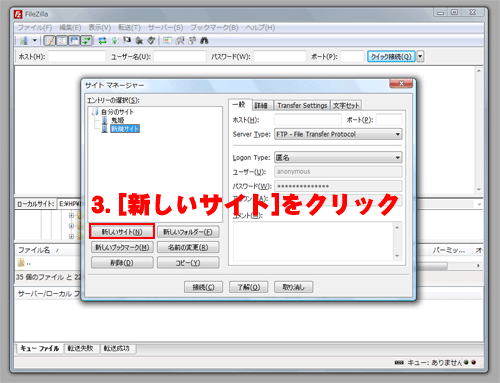500x383 pixels.
Task: Click the quickconnect ホスト(H) field
Action: point(77,56)
